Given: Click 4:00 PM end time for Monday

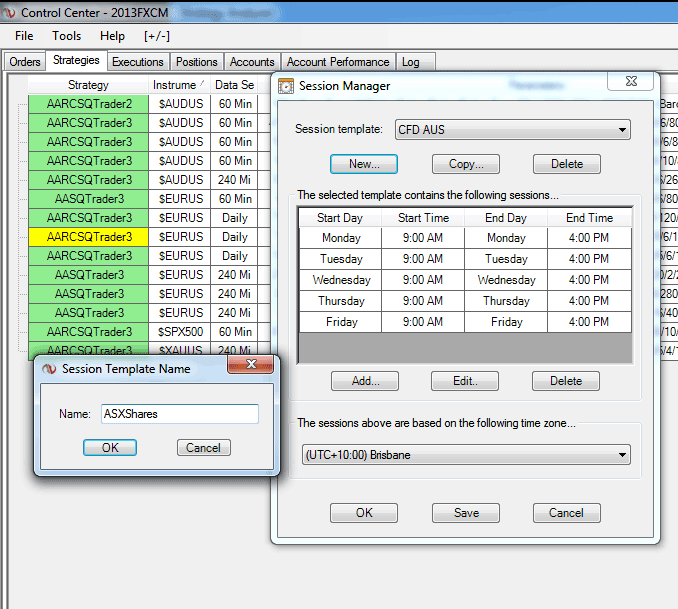Looking at the screenshot, I should [x=589, y=238].
